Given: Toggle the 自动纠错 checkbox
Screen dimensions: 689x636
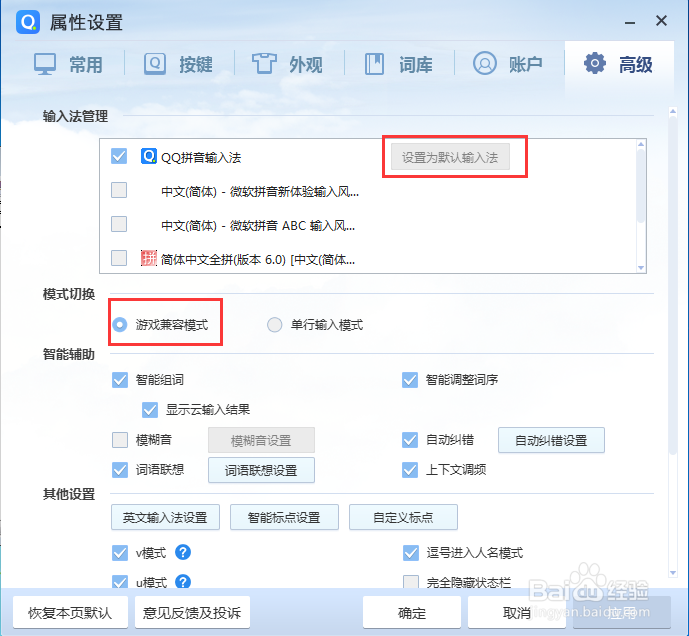Looking at the screenshot, I should pyautogui.click(x=410, y=440).
